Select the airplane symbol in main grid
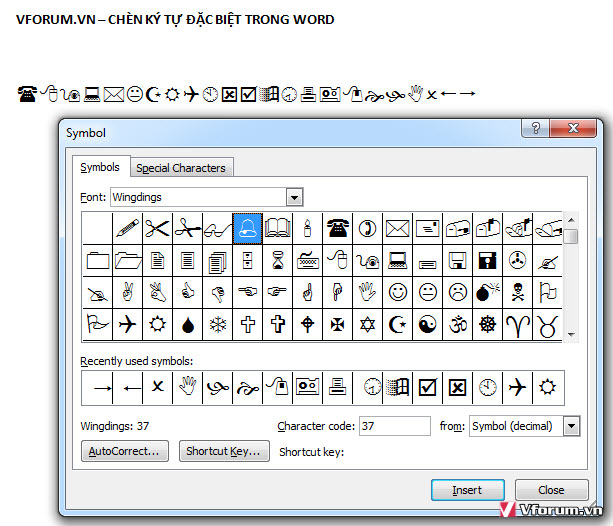This screenshot has width=613, height=526. click(127, 324)
